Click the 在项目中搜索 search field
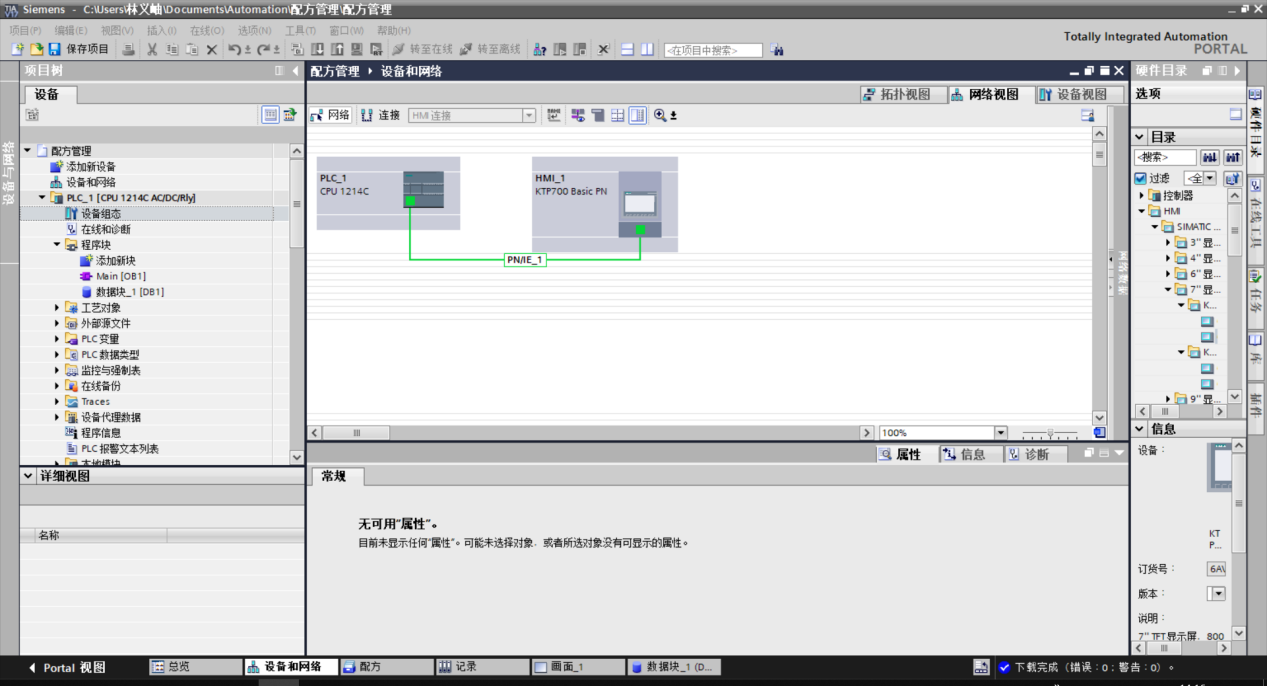1267x686 pixels. 713,50
